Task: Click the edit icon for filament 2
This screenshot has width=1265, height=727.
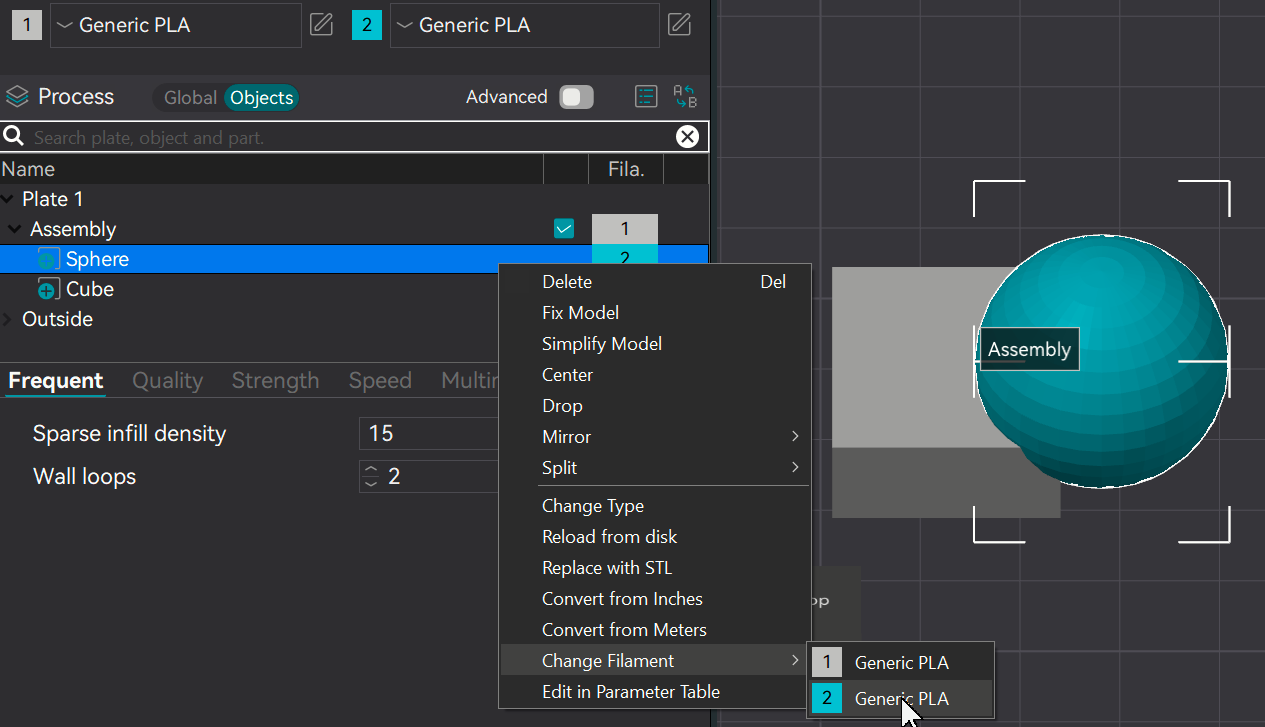Action: click(679, 25)
